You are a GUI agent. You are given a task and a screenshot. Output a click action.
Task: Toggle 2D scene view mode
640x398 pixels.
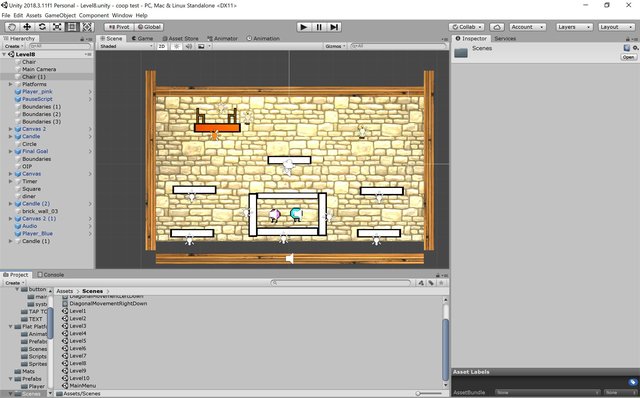tap(162, 46)
